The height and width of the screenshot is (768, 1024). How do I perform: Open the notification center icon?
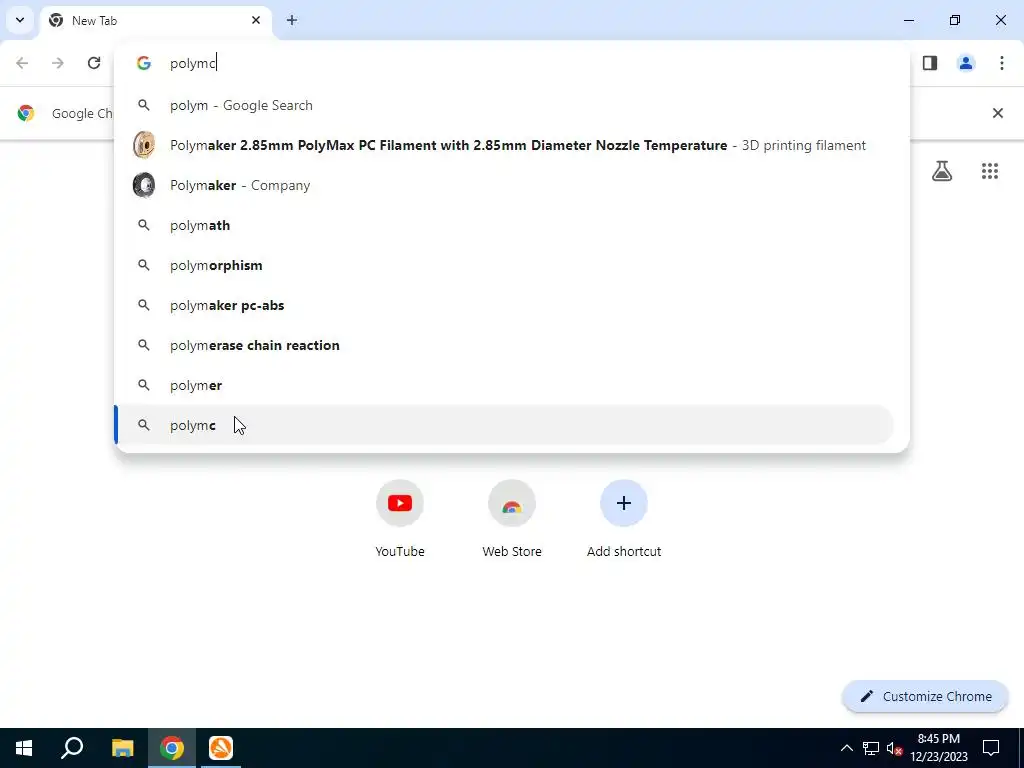(991, 748)
